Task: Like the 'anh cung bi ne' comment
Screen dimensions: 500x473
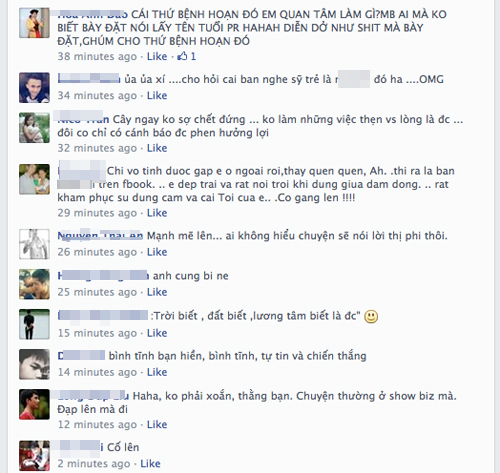Action: [157, 292]
